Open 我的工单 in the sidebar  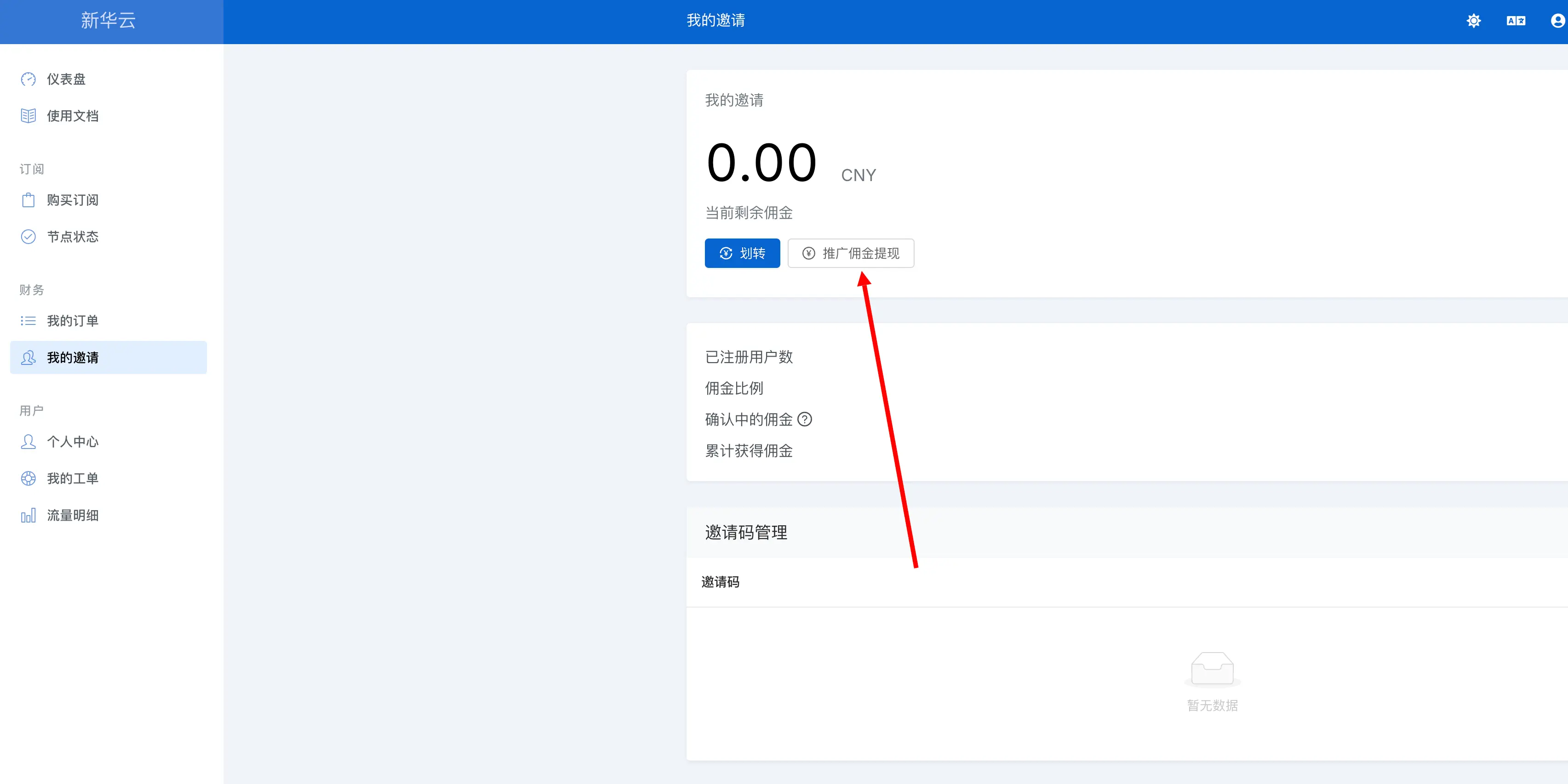click(x=109, y=479)
